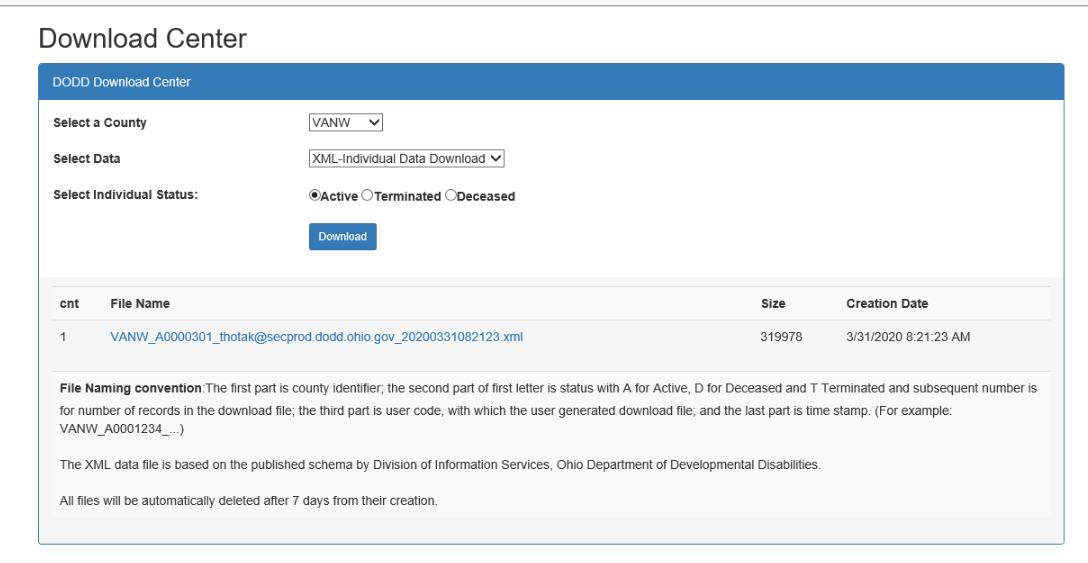Click the Select a County label
The image size is (1088, 563).
coord(100,123)
